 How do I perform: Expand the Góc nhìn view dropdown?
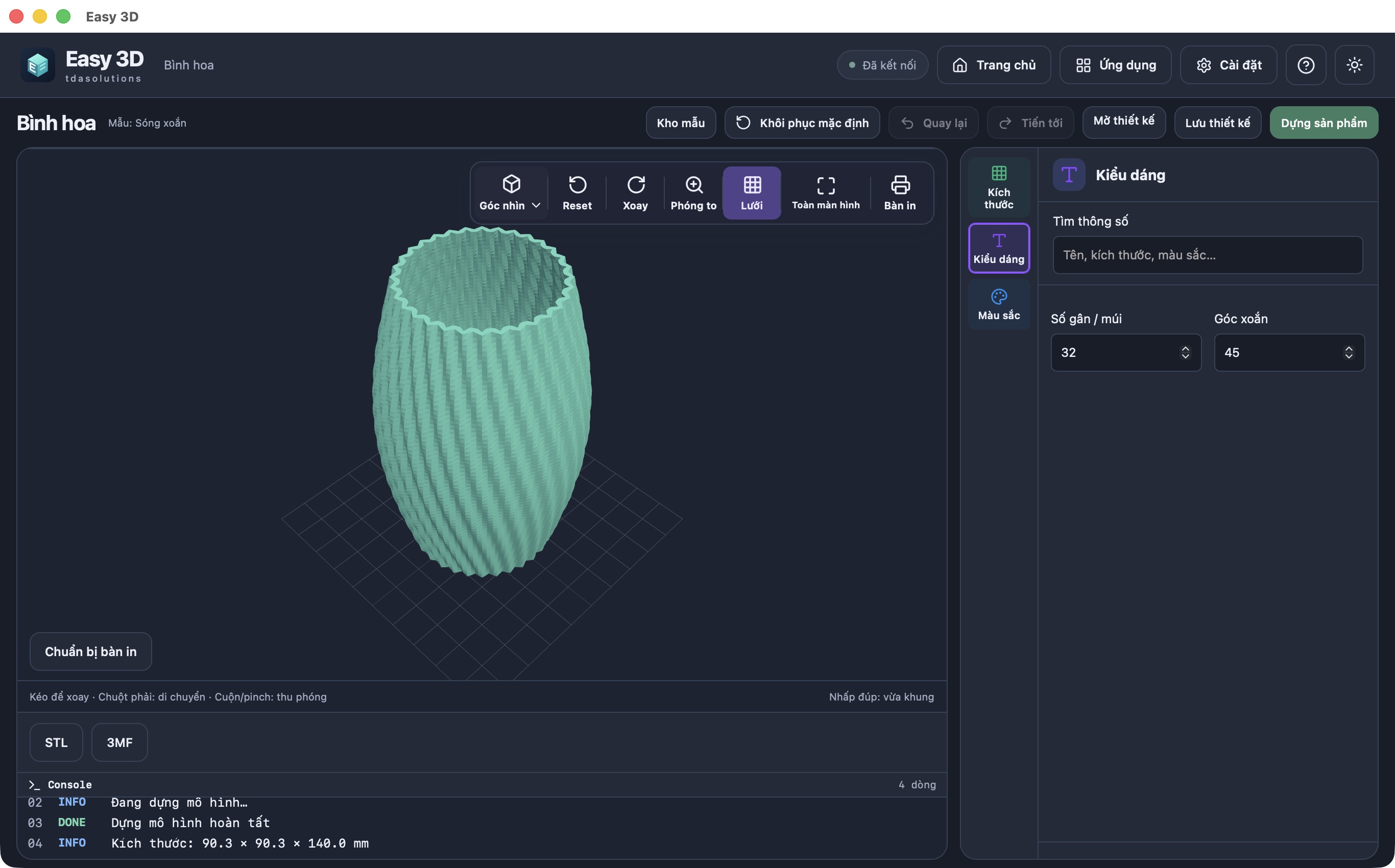pos(510,193)
